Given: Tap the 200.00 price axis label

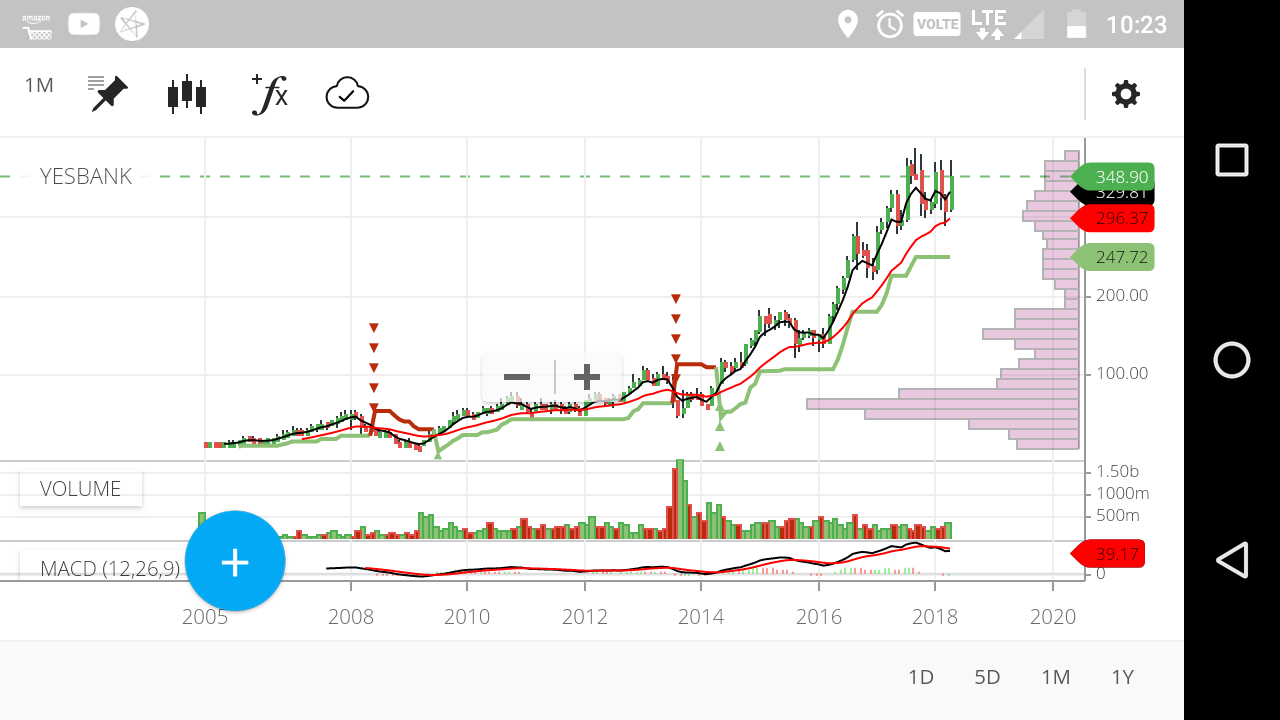Looking at the screenshot, I should 1122,295.
